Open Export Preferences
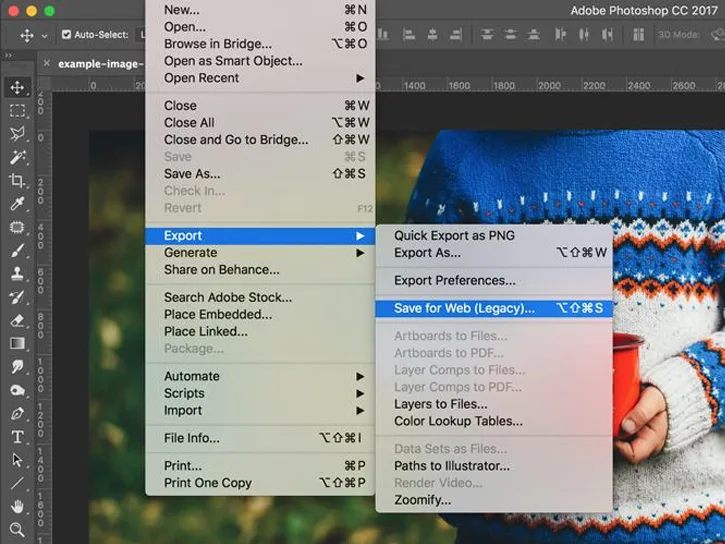This screenshot has width=725, height=544. (455, 281)
